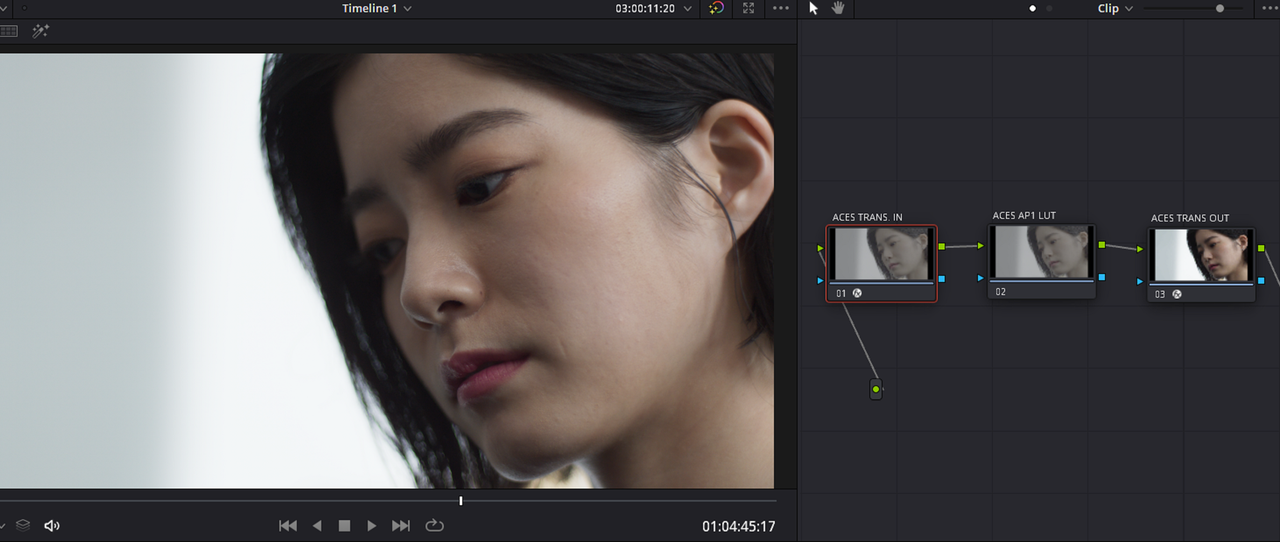Click the image wipe grid icon
This screenshot has width=1280, height=542.
click(8, 31)
